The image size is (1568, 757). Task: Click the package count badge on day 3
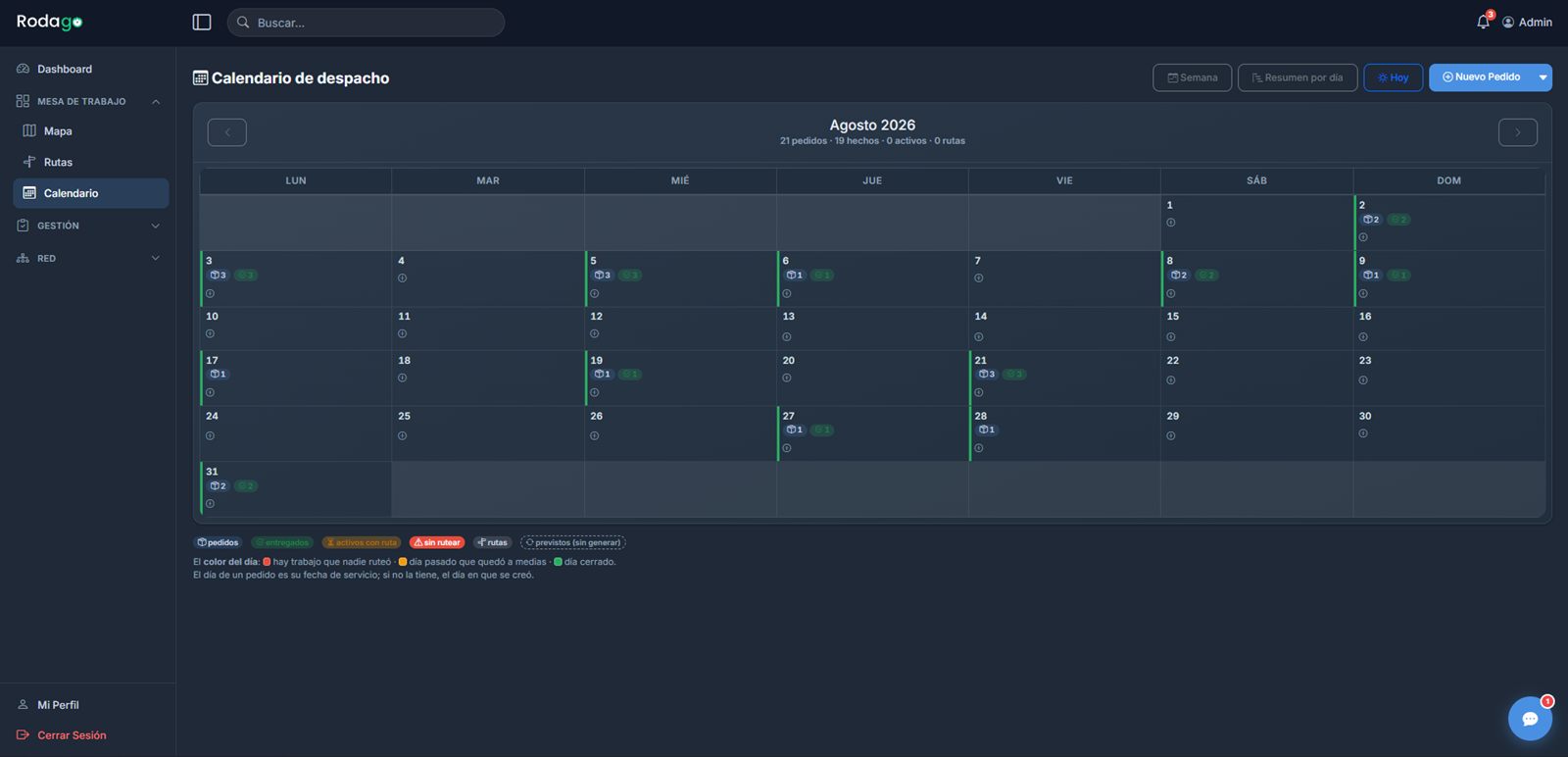(218, 276)
